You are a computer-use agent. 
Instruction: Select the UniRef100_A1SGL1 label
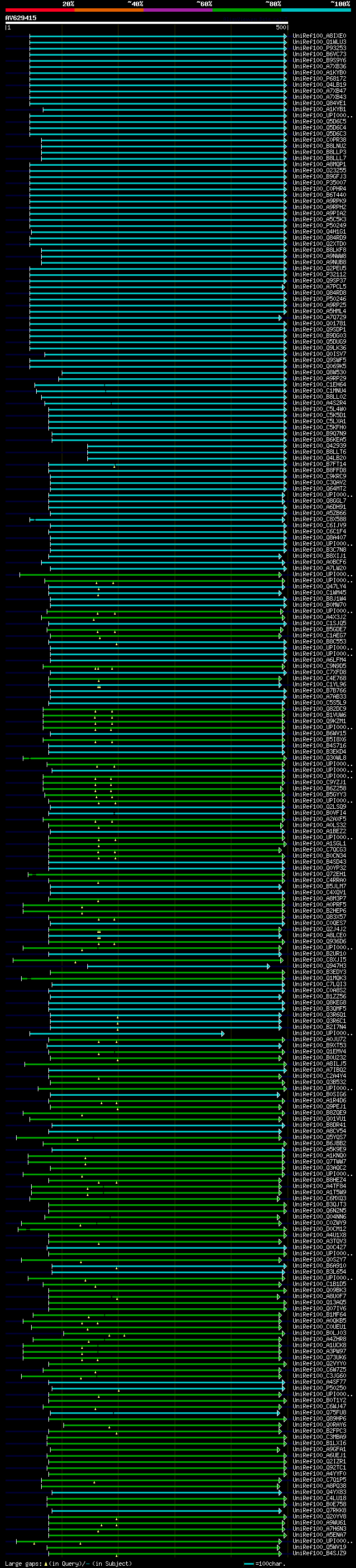[319, 844]
